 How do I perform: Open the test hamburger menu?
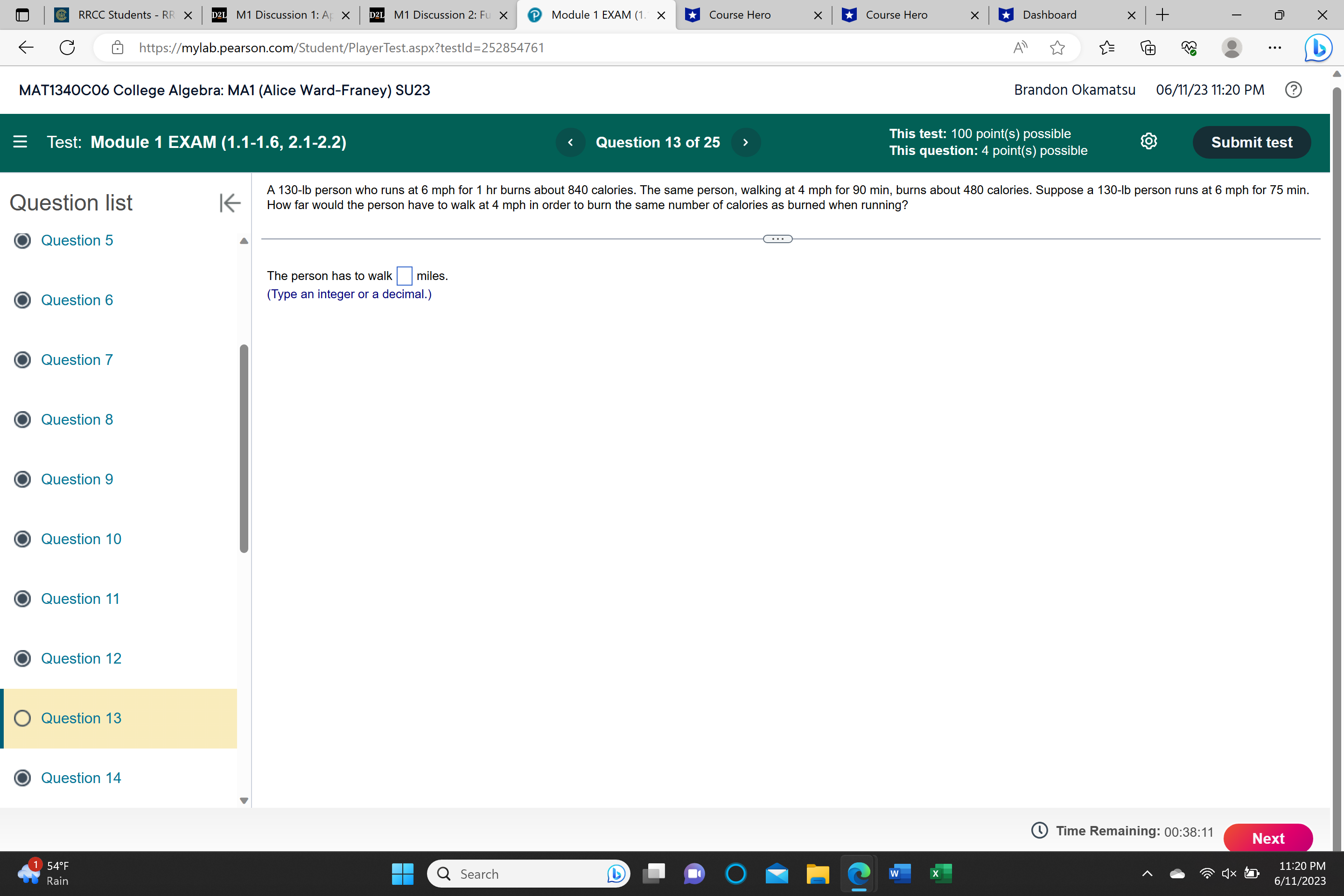(x=20, y=142)
